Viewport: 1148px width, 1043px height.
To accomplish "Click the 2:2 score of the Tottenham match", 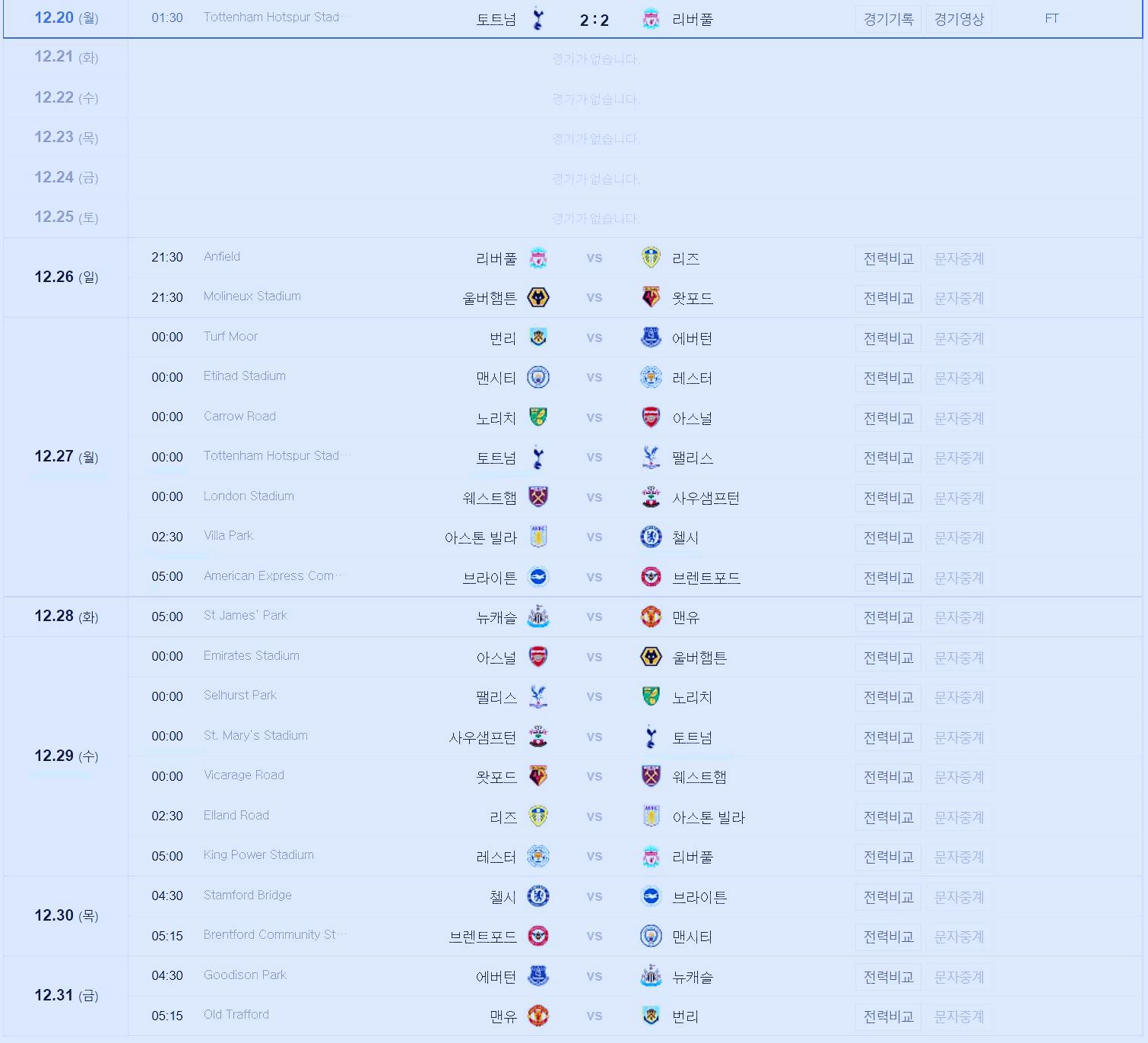I will coord(595,18).
